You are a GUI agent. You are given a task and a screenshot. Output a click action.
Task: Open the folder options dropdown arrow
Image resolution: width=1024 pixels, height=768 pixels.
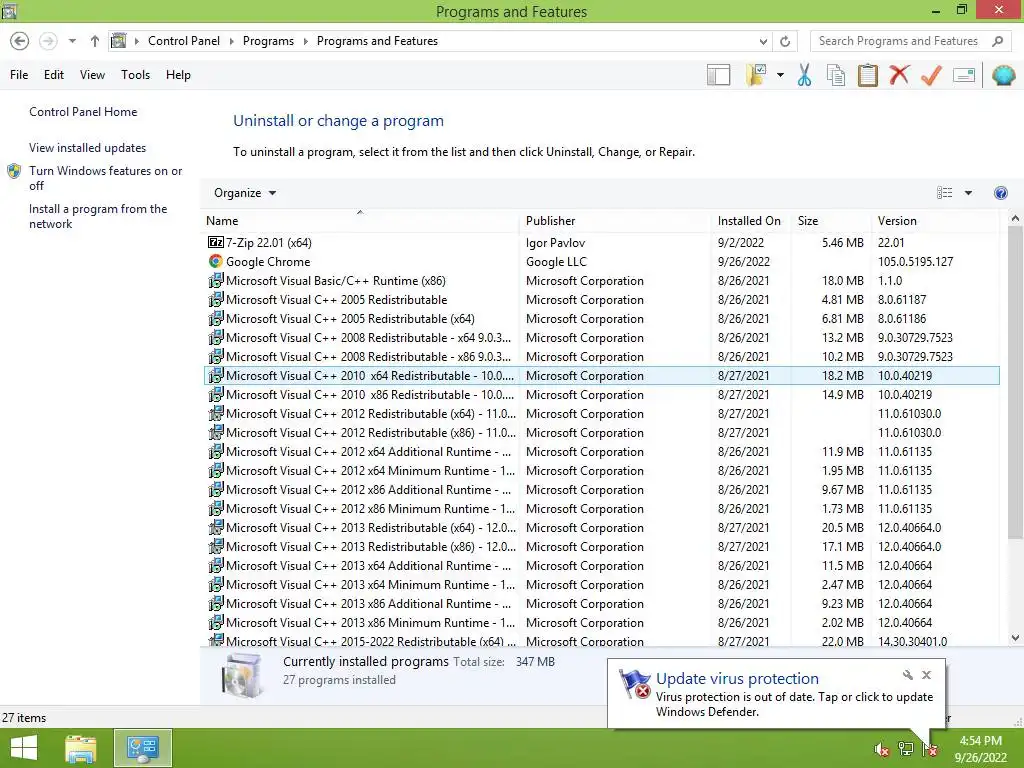(780, 75)
